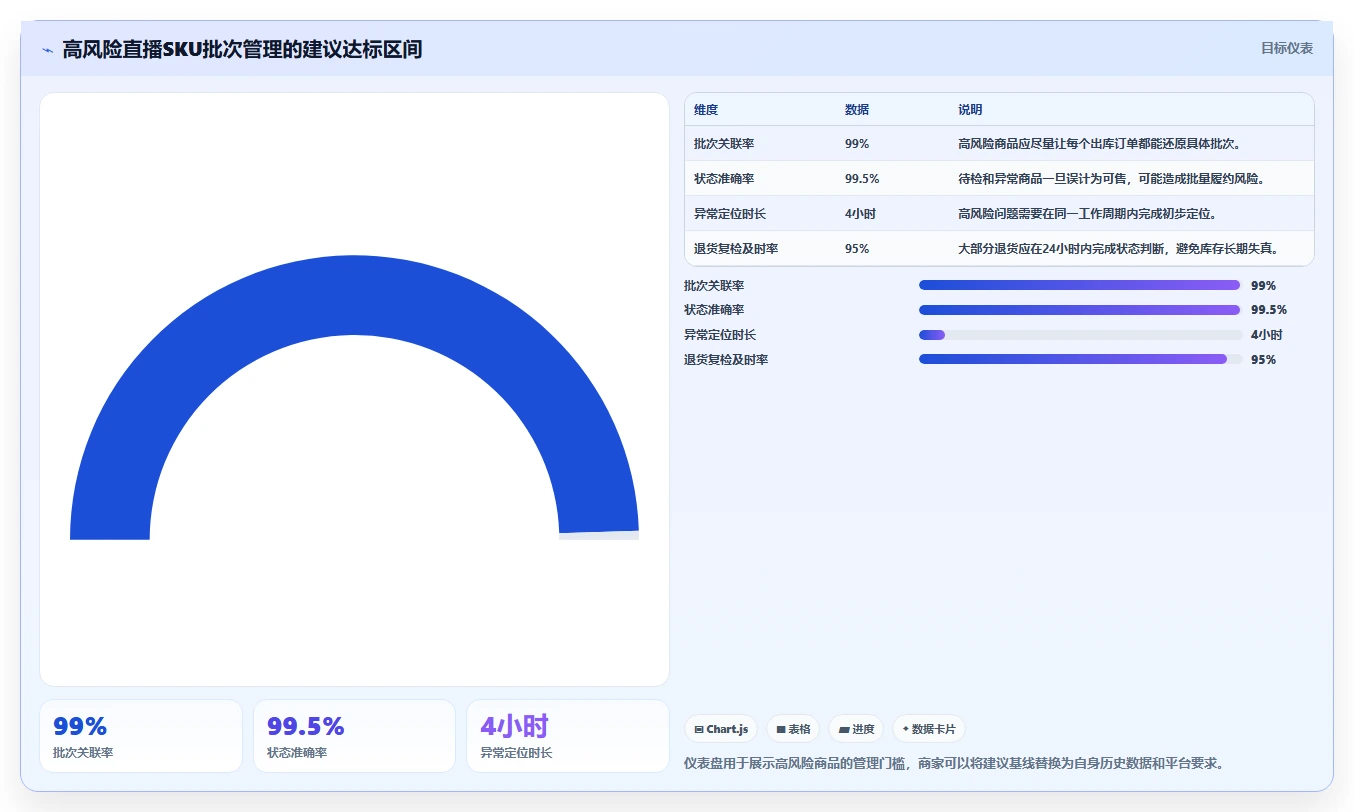The image size is (1354, 812).
Task: Click the 批次关联率 progress bar
Action: point(1080,285)
